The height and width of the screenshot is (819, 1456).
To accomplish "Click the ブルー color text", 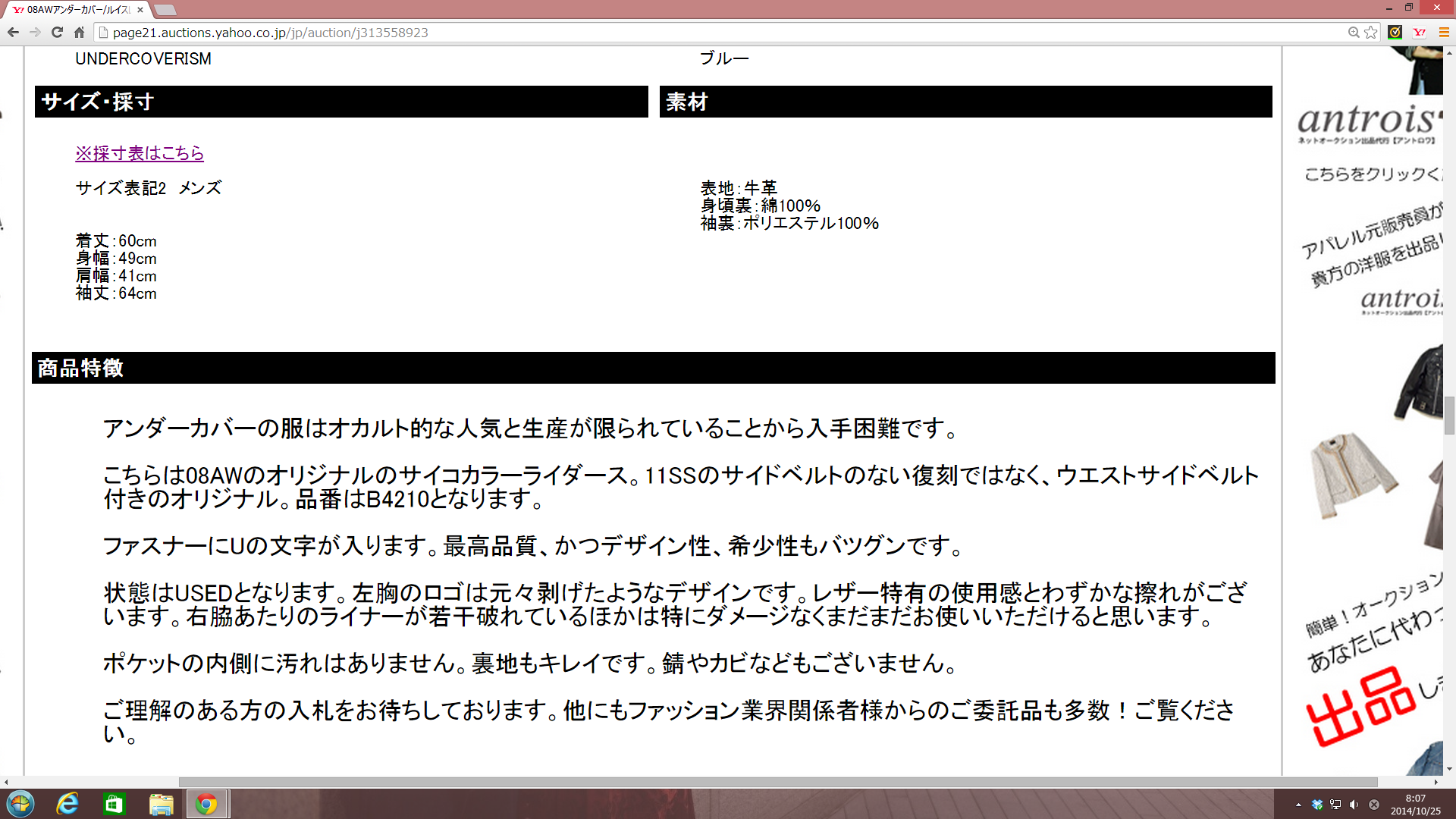I will (724, 58).
